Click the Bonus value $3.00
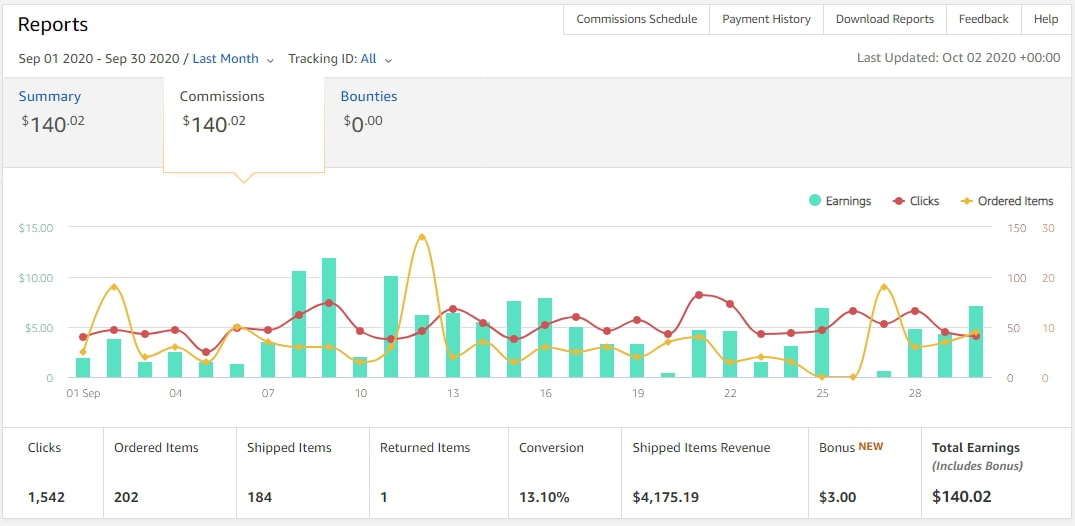This screenshot has height=526, width=1075. click(x=838, y=497)
